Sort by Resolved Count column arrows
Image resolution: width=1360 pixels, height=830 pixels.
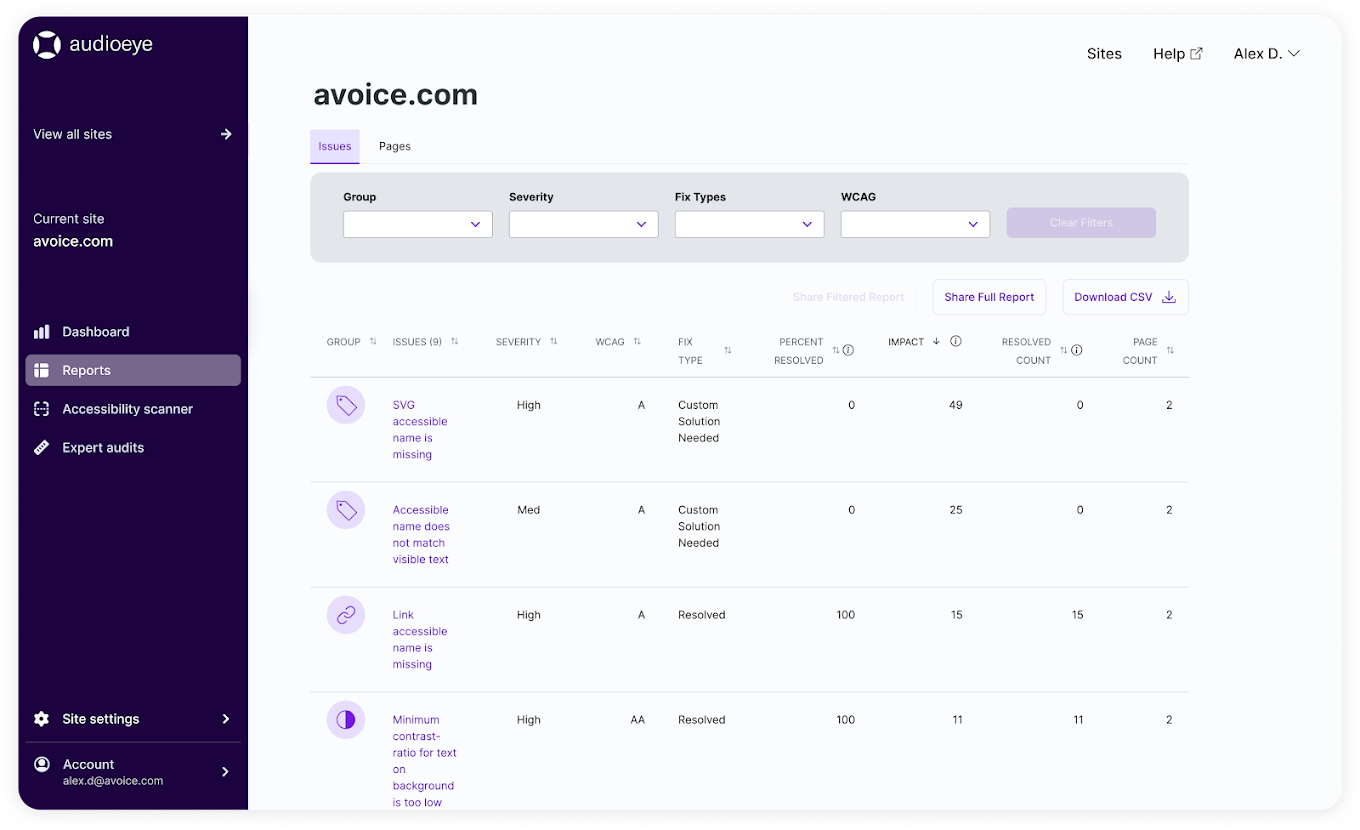click(x=1064, y=350)
